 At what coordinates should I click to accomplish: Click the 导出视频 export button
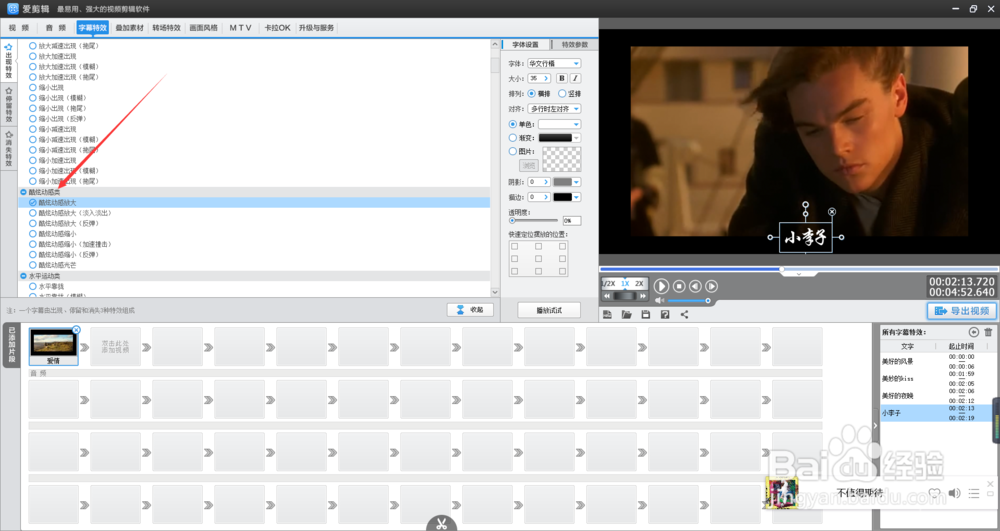(961, 311)
